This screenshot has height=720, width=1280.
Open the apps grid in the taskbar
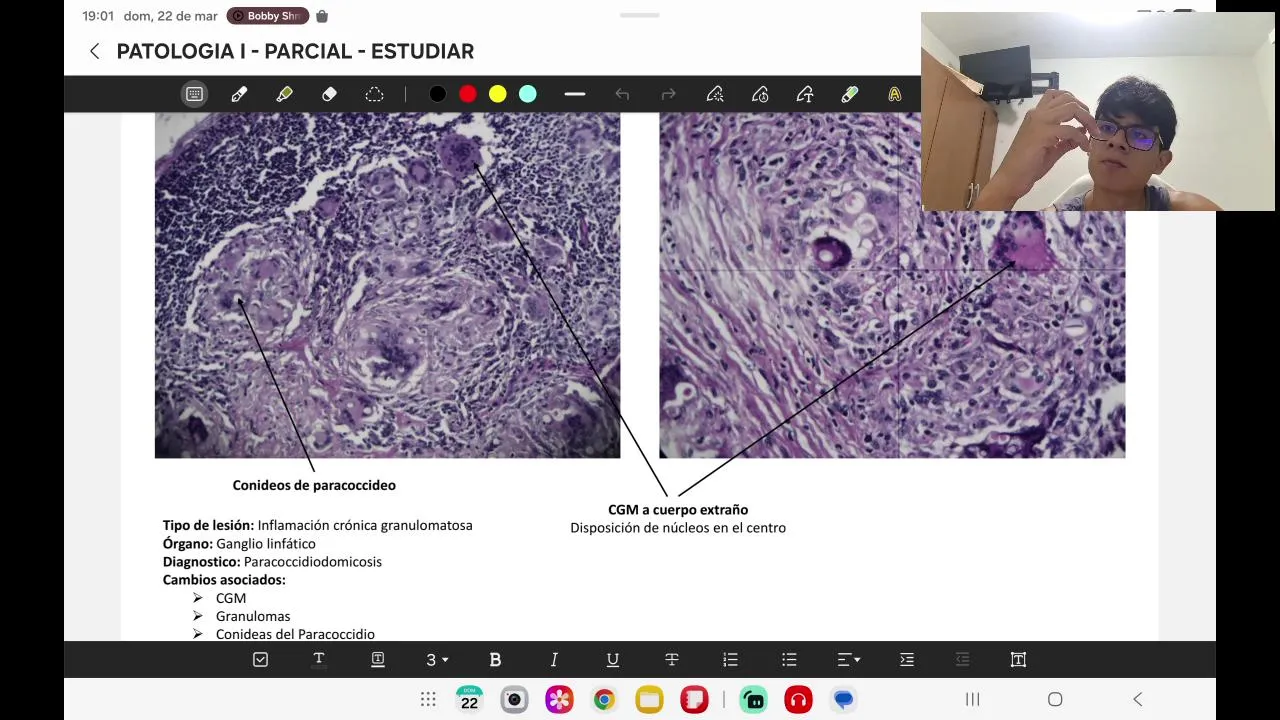click(428, 699)
